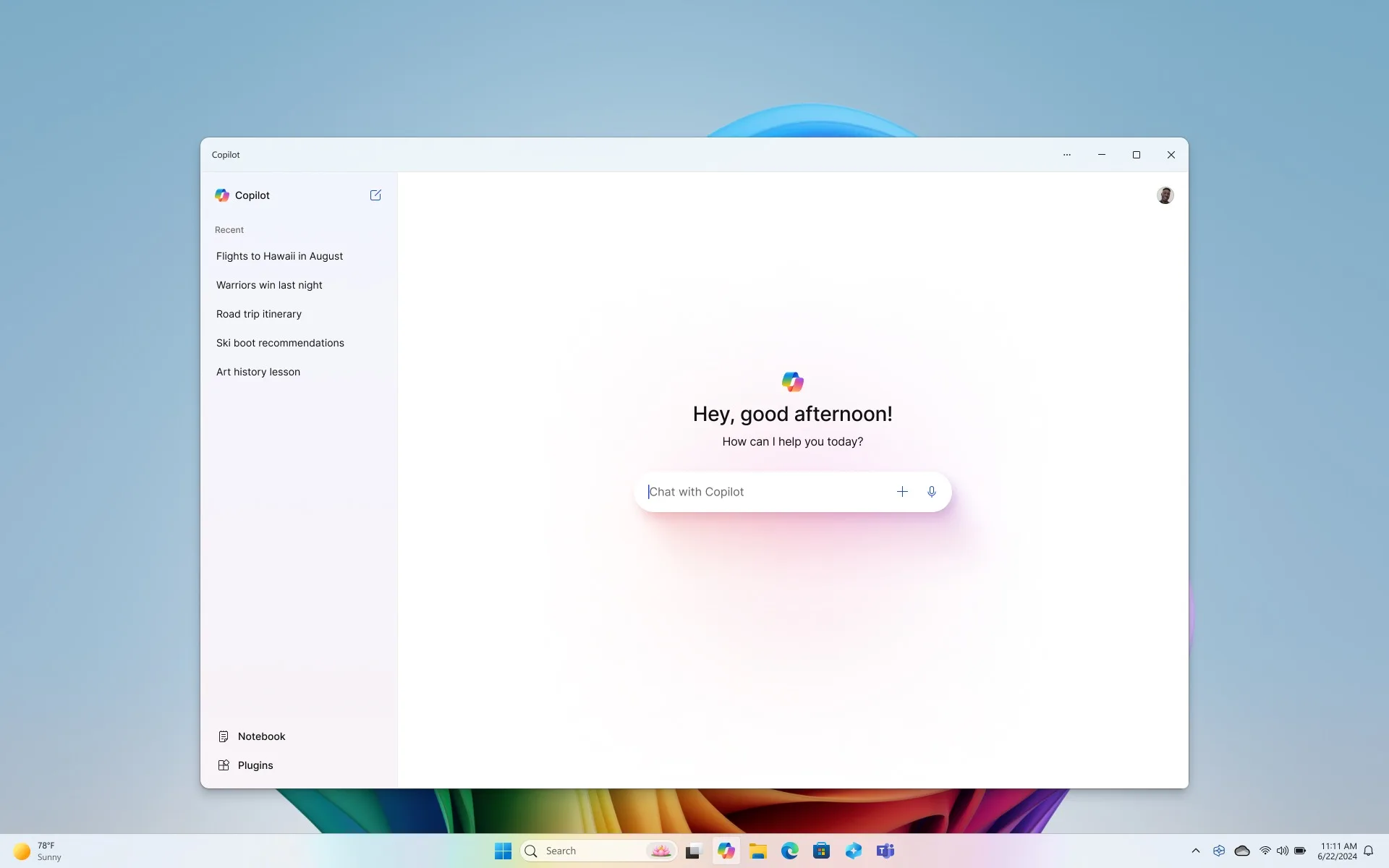Click user profile avatar top right
This screenshot has width=1389, height=868.
point(1164,194)
